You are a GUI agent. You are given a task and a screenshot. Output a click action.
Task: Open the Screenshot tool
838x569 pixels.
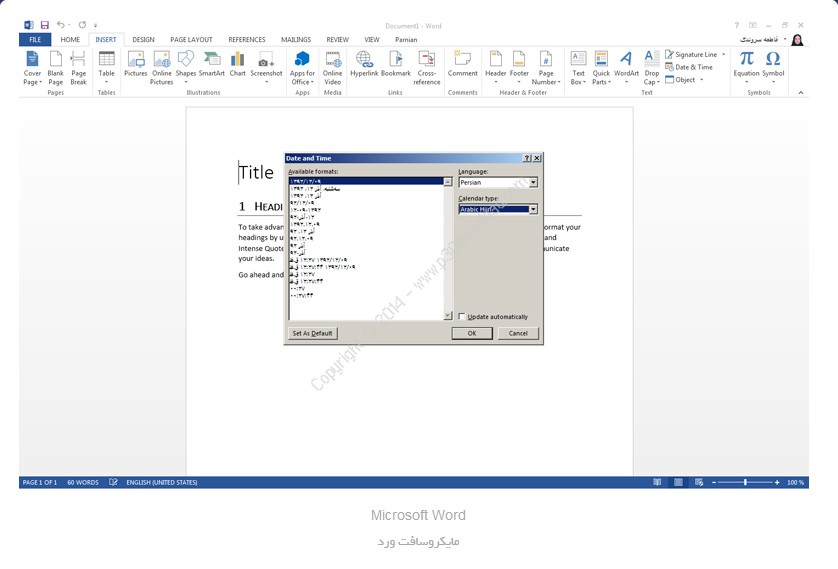(x=266, y=68)
